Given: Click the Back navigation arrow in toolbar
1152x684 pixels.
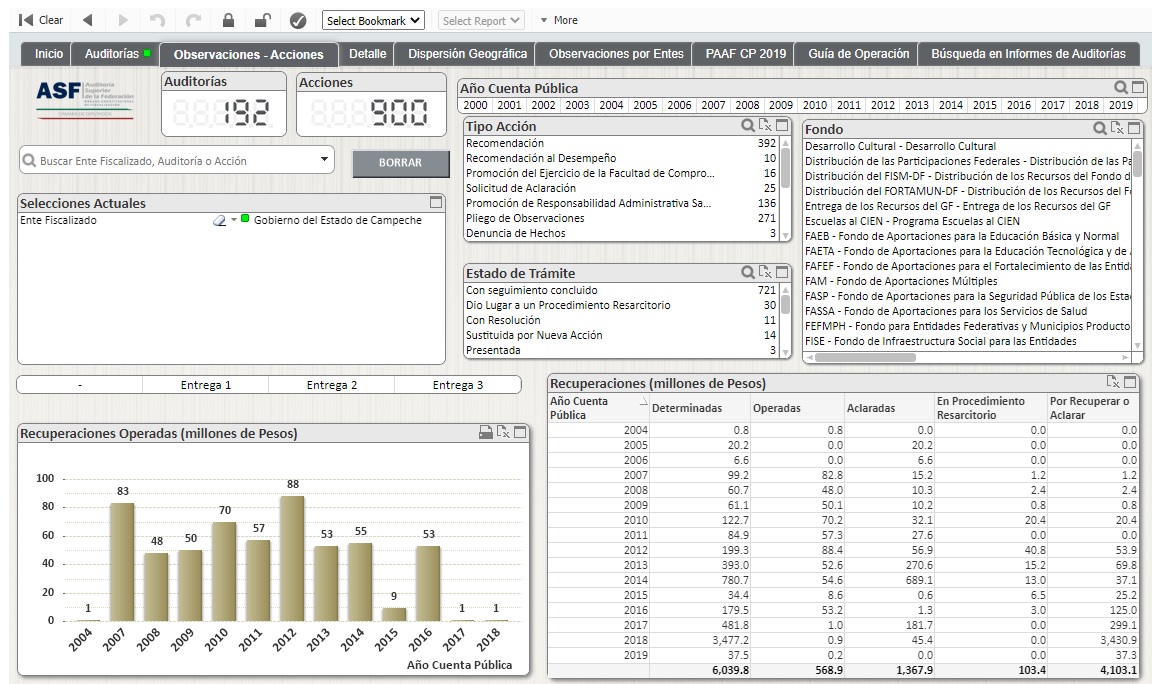Looking at the screenshot, I should [87, 20].
